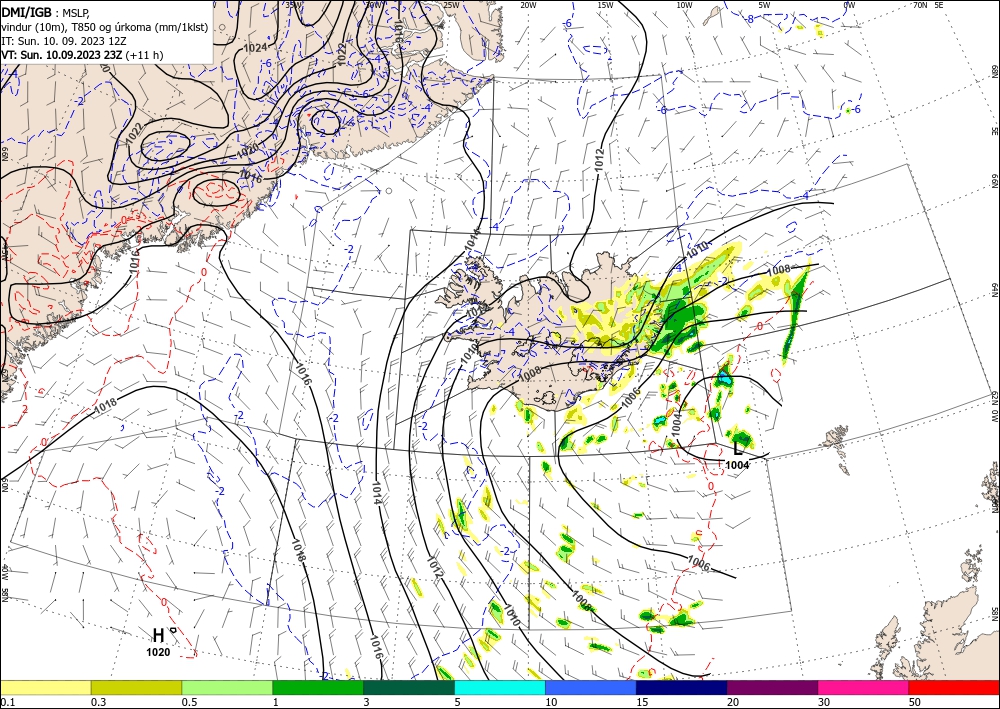Select the red 50 mm legend swatch
Viewport: 1000px width, 709px height.
point(954,687)
